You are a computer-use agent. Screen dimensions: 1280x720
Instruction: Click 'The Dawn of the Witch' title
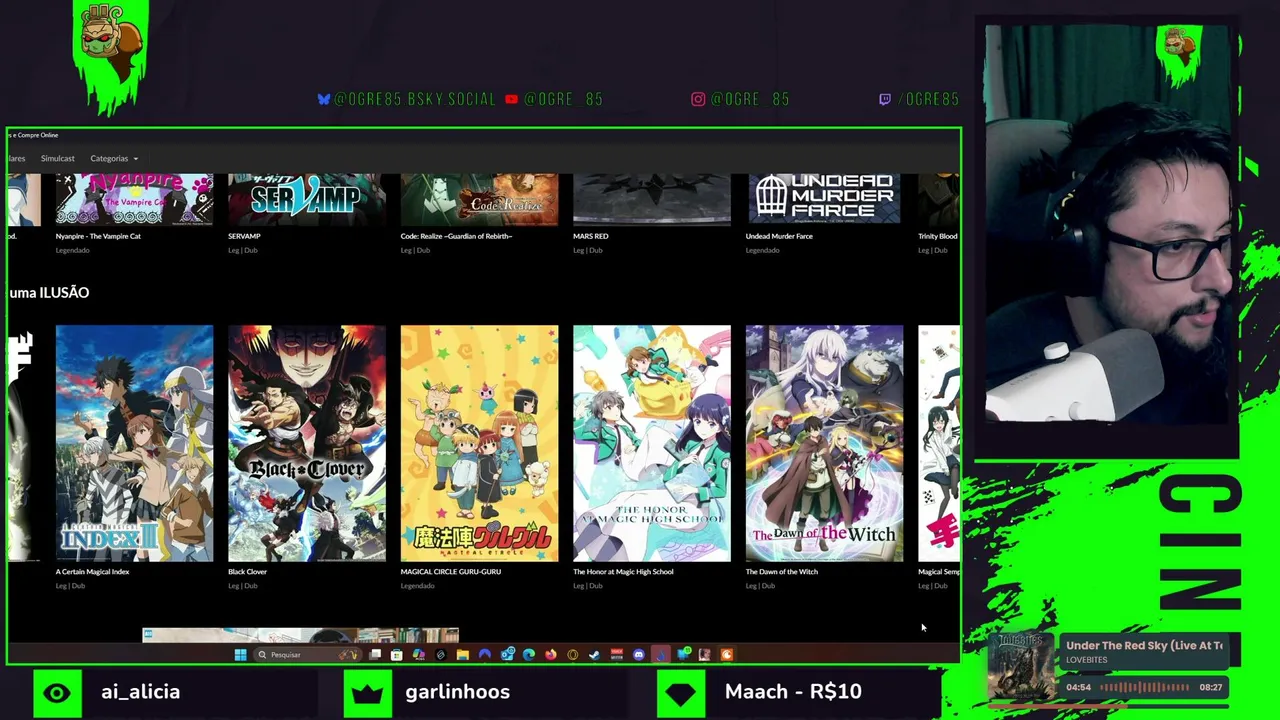click(x=781, y=572)
